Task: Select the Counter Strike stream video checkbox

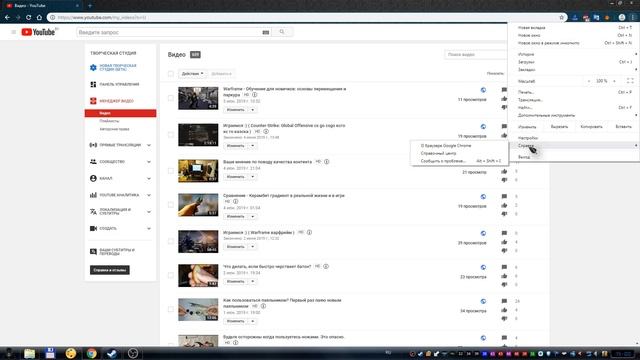Action: point(171,135)
